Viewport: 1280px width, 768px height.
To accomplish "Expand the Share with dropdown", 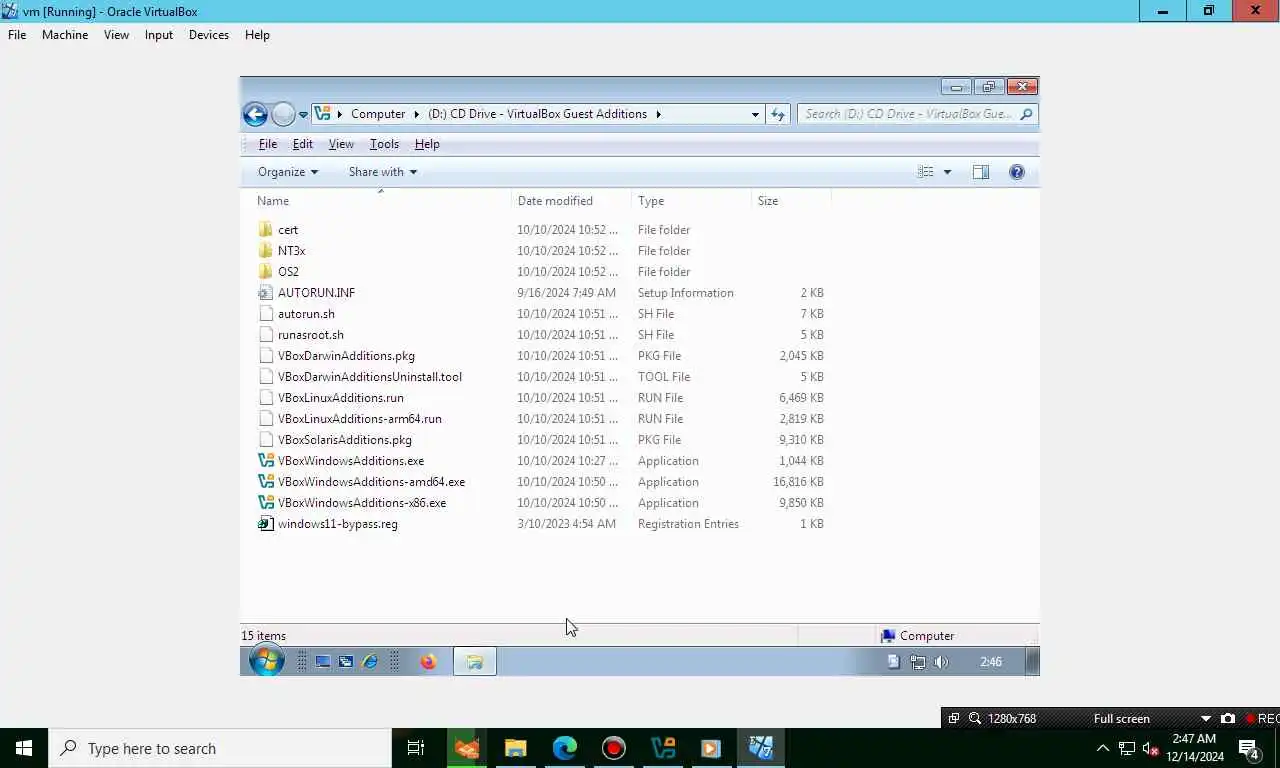I will (383, 172).
